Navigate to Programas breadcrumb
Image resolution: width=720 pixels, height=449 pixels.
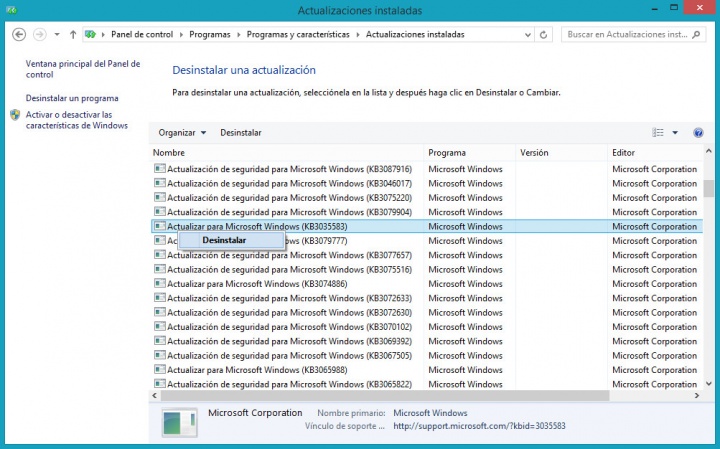tap(210, 34)
